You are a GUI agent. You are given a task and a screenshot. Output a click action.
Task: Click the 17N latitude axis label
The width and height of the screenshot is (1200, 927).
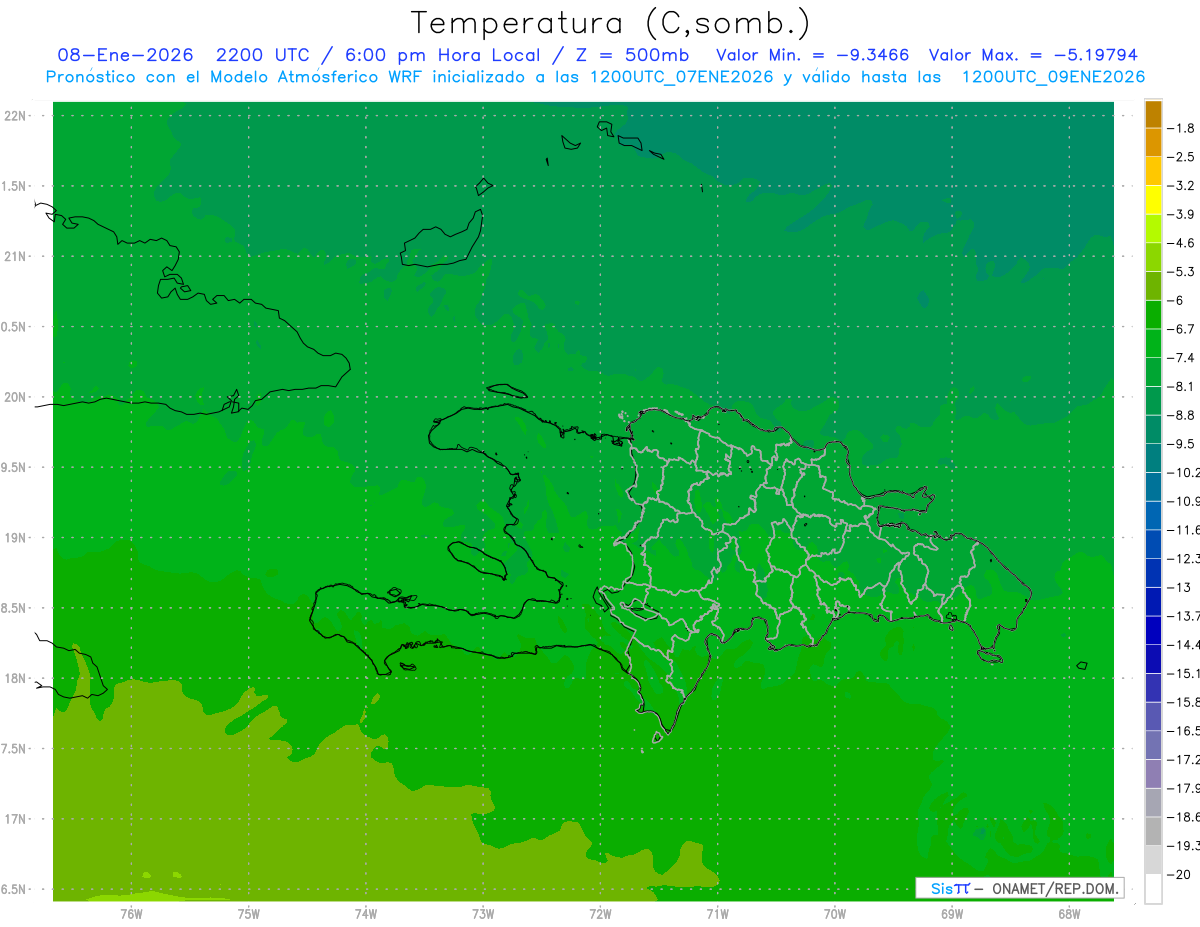(15, 819)
